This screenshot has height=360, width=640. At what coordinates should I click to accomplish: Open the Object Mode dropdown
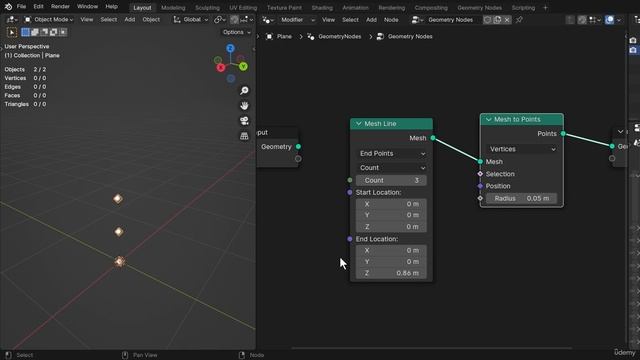tap(49, 20)
